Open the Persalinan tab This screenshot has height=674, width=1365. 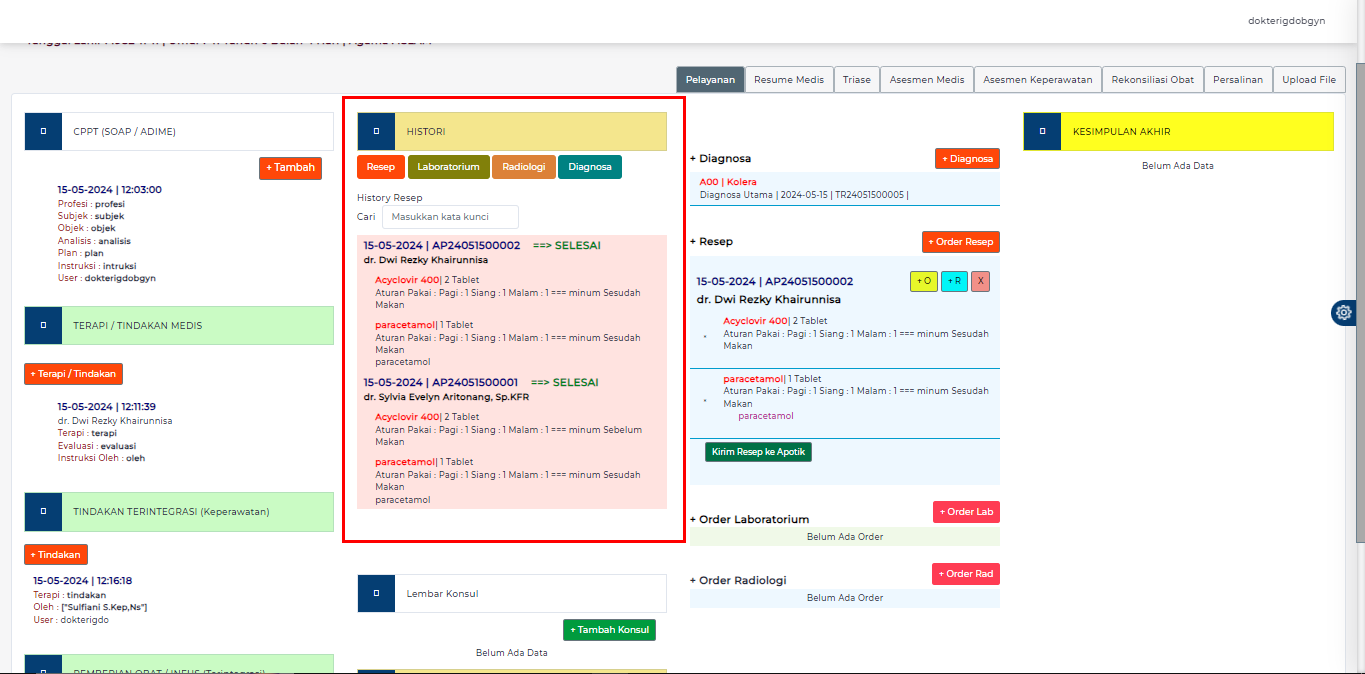1237,79
